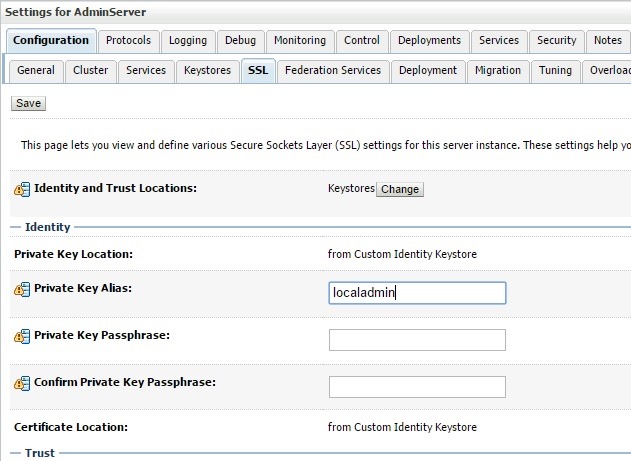Open the Deployments top-level tab
This screenshot has height=461, width=631.
[429, 41]
